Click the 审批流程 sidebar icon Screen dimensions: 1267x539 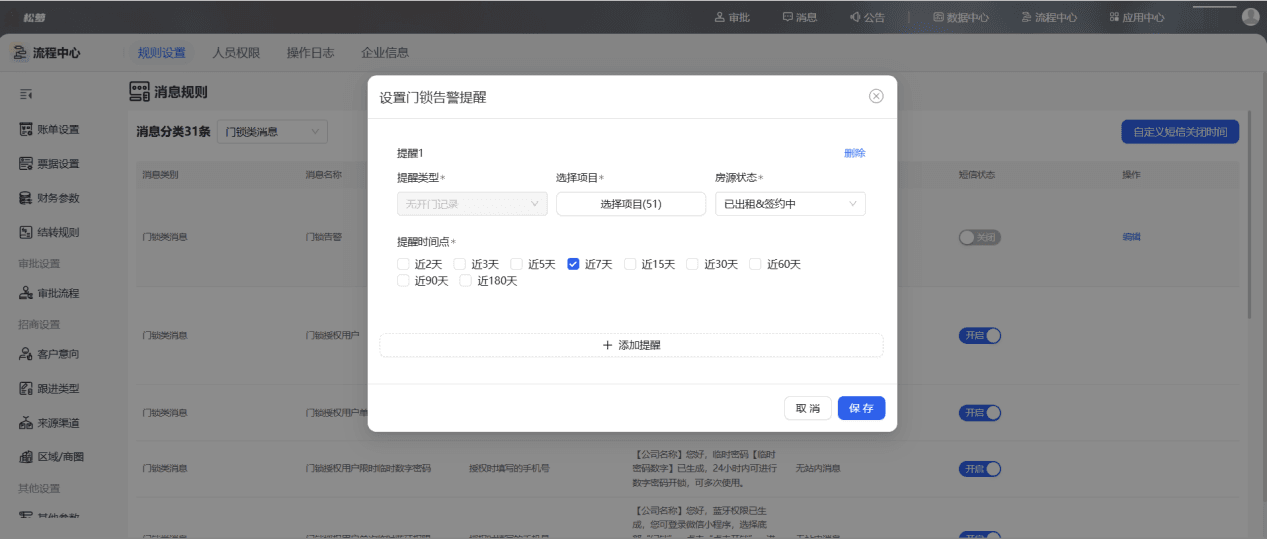point(27,293)
